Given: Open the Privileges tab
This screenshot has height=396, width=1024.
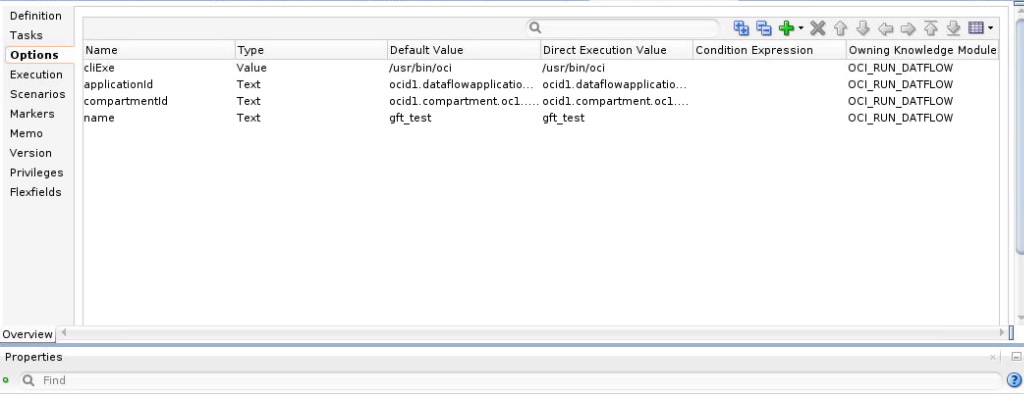Looking at the screenshot, I should click(37, 173).
